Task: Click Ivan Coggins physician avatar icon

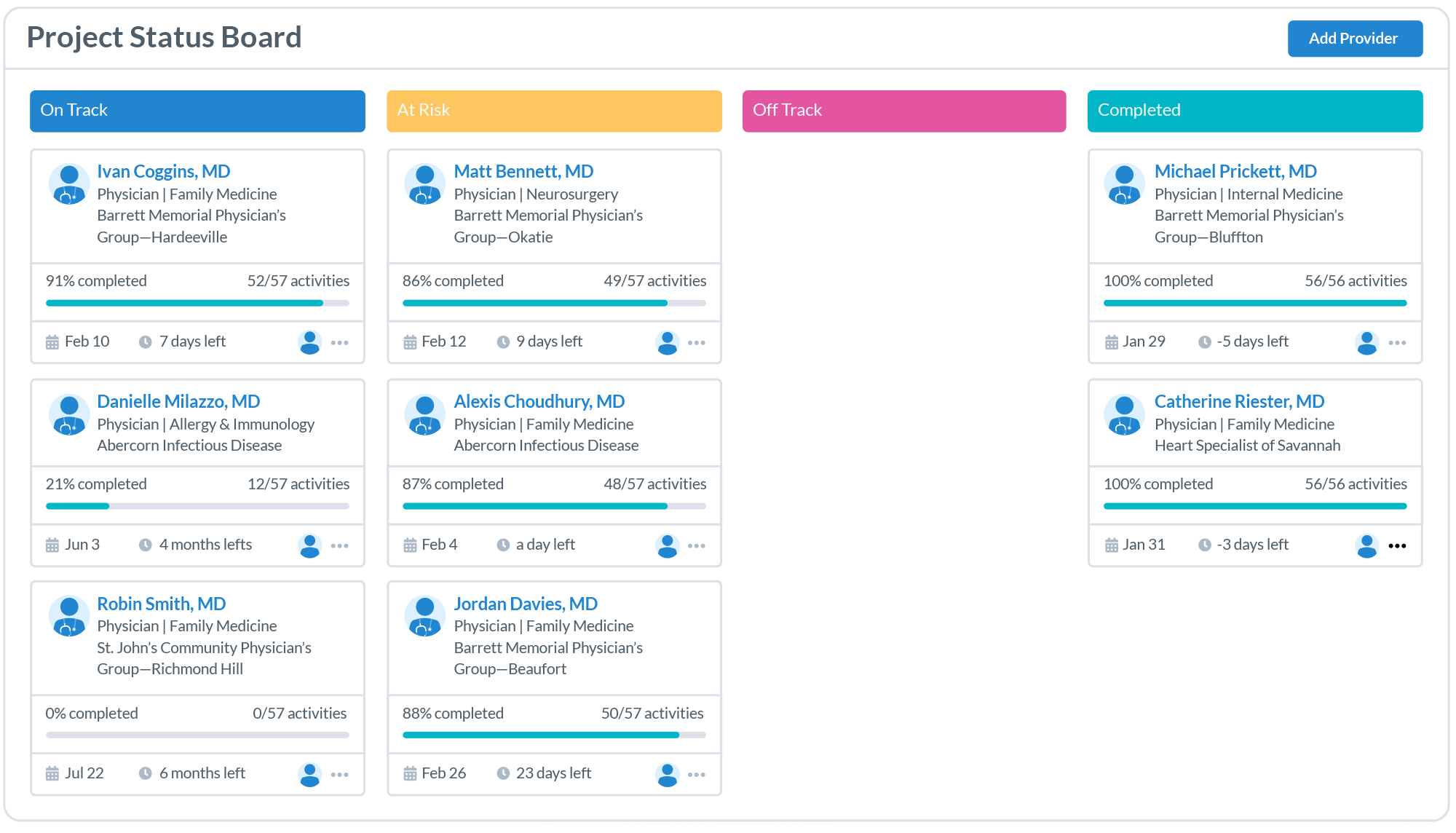Action: click(69, 183)
